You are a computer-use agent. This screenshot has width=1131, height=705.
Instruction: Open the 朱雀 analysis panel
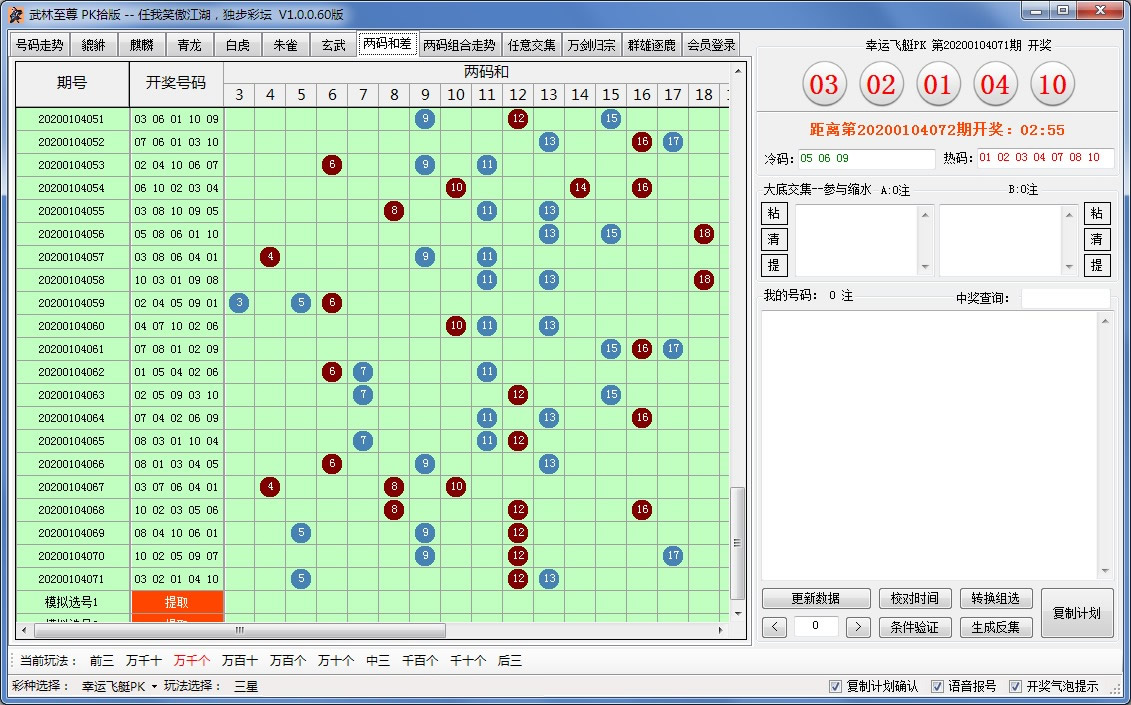click(x=283, y=44)
